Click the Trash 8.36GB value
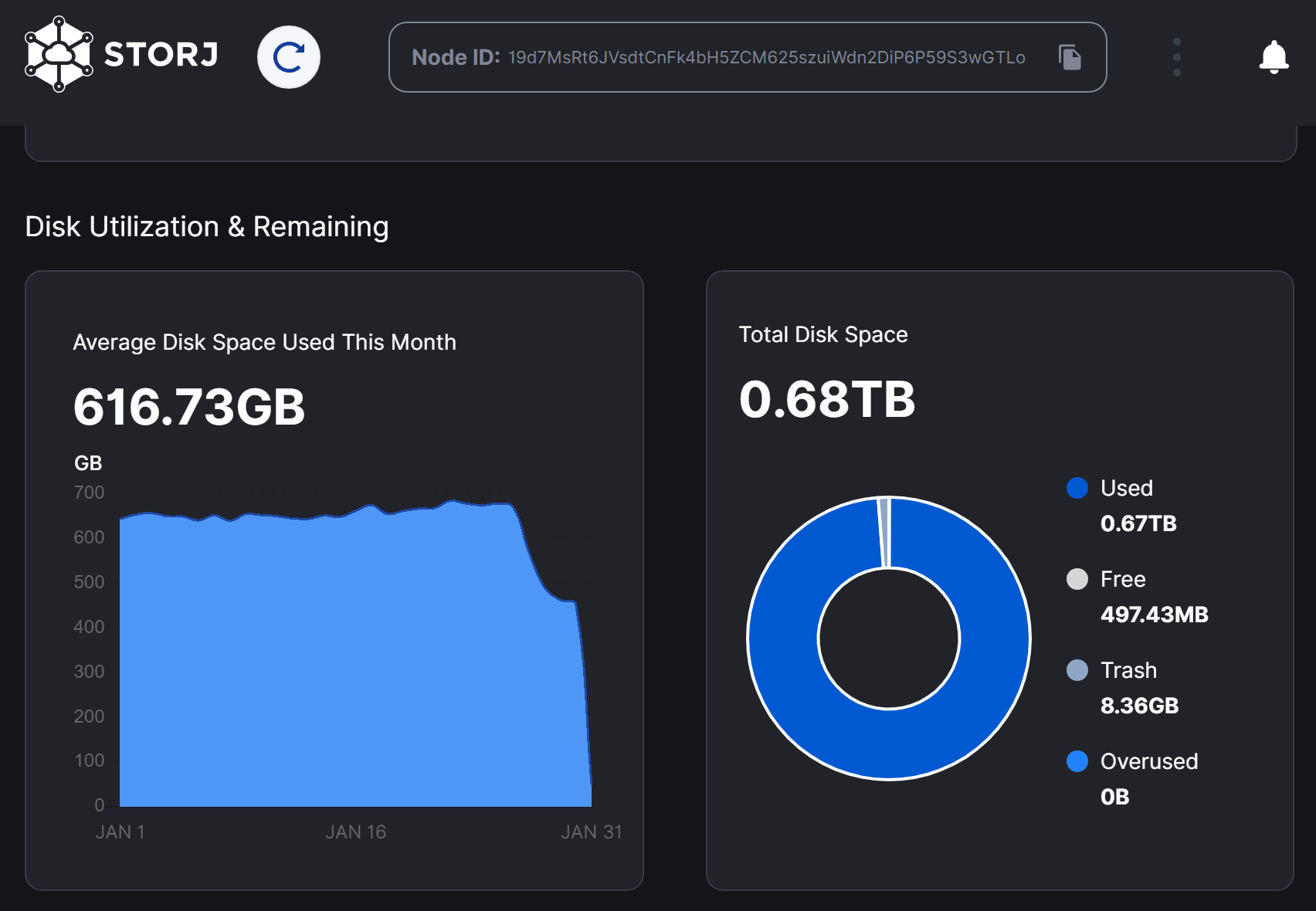1316x911 pixels. pos(1139,706)
